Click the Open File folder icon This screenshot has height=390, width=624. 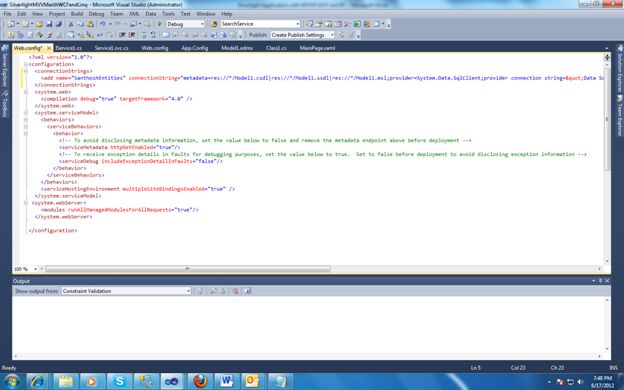point(39,24)
